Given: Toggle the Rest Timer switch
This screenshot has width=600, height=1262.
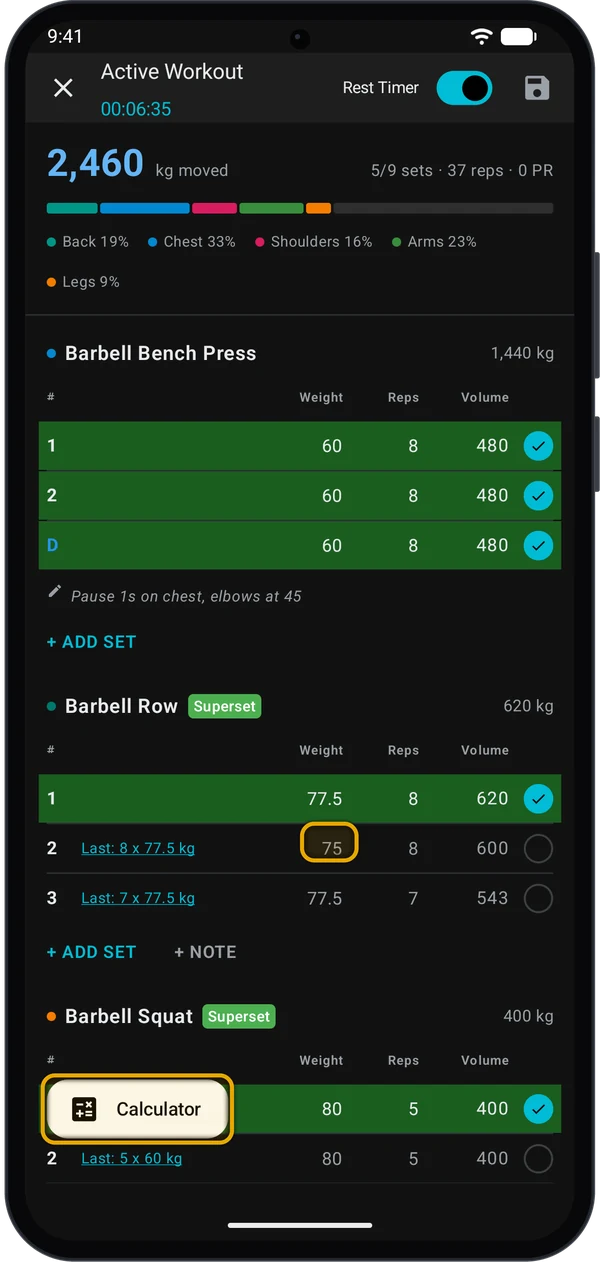Looking at the screenshot, I should tap(464, 88).
